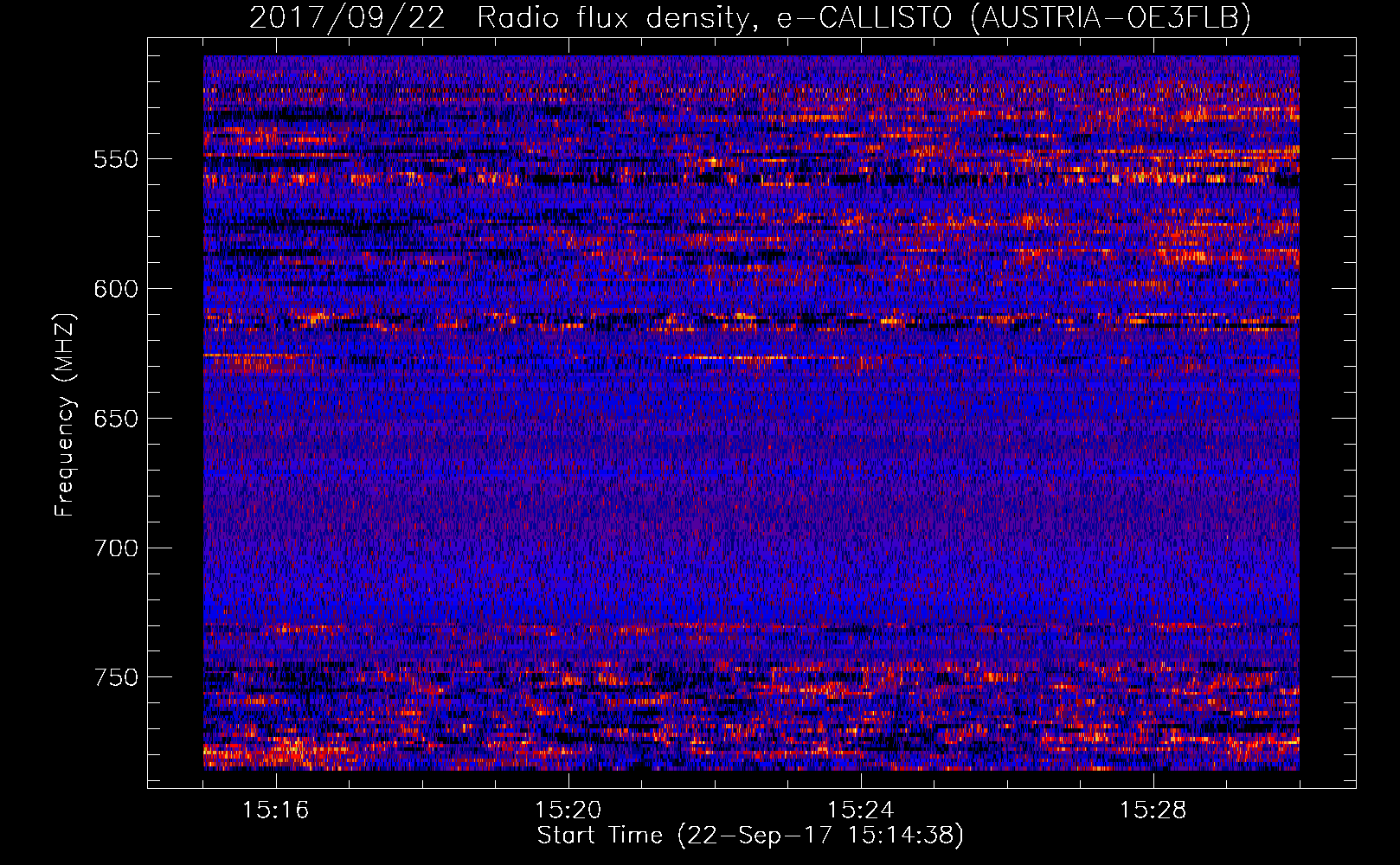Click the 650 frequency tick label
Screen dimensions: 1400x865
click(116, 419)
